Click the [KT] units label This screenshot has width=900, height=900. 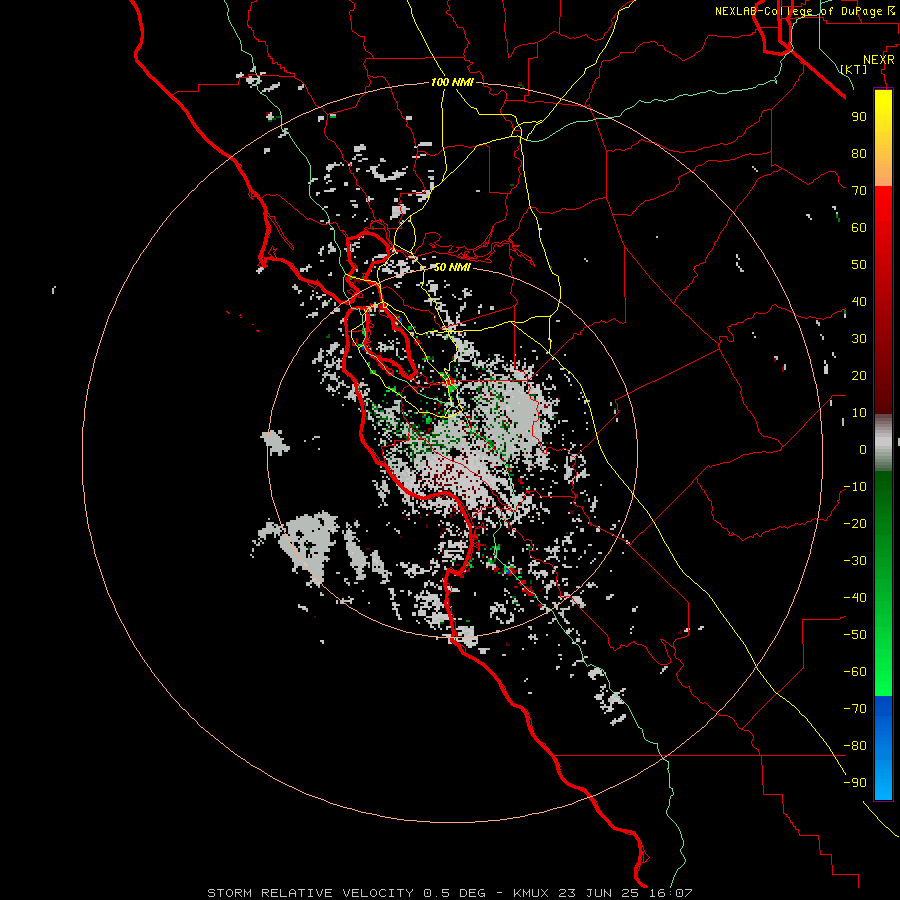point(854,69)
